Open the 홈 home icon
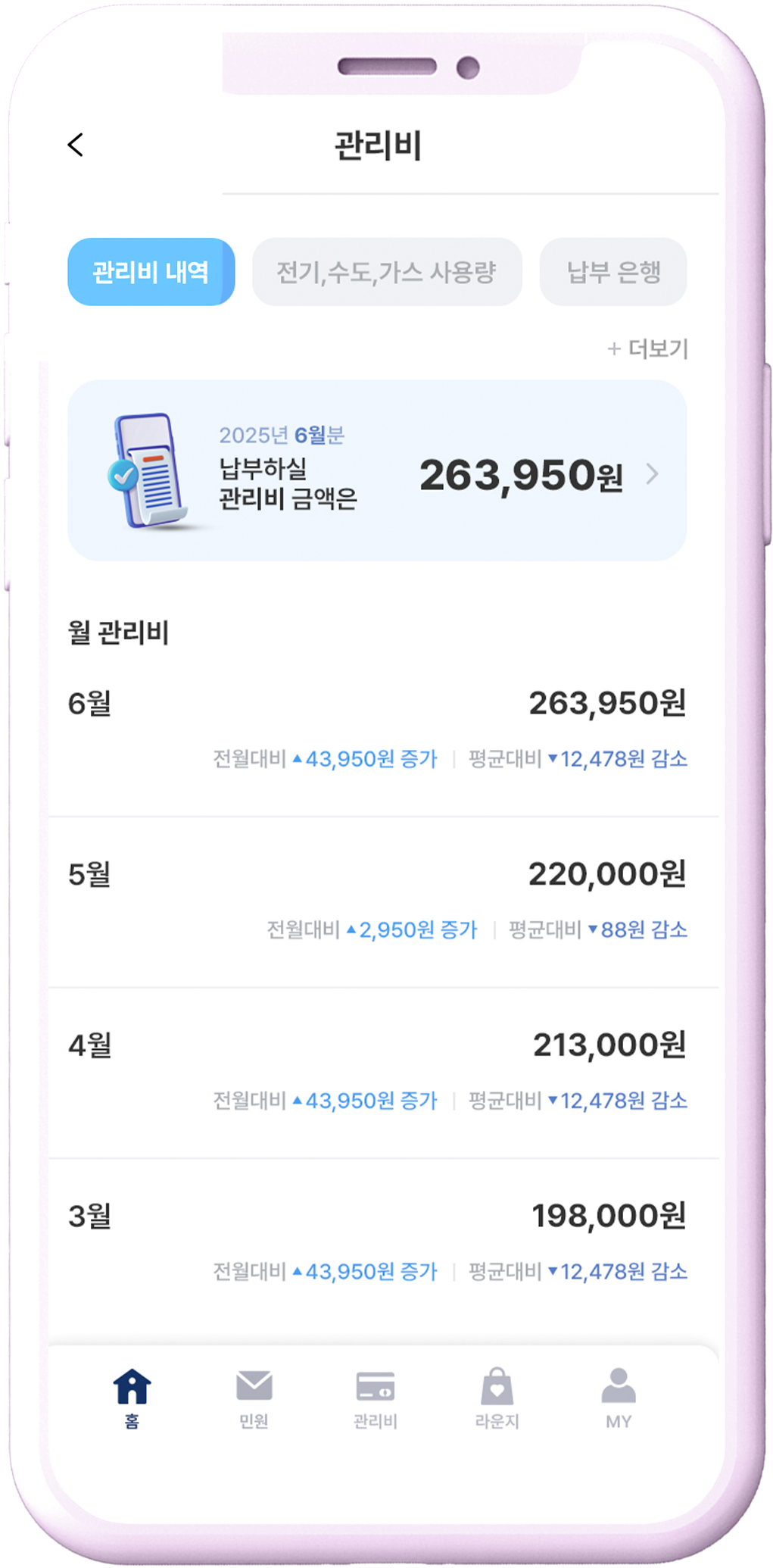 click(132, 1387)
